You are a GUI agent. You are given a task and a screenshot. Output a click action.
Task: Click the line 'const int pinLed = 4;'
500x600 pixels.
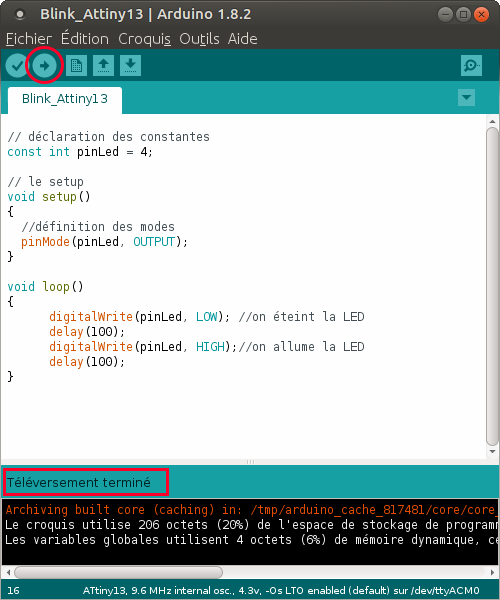(x=80, y=152)
